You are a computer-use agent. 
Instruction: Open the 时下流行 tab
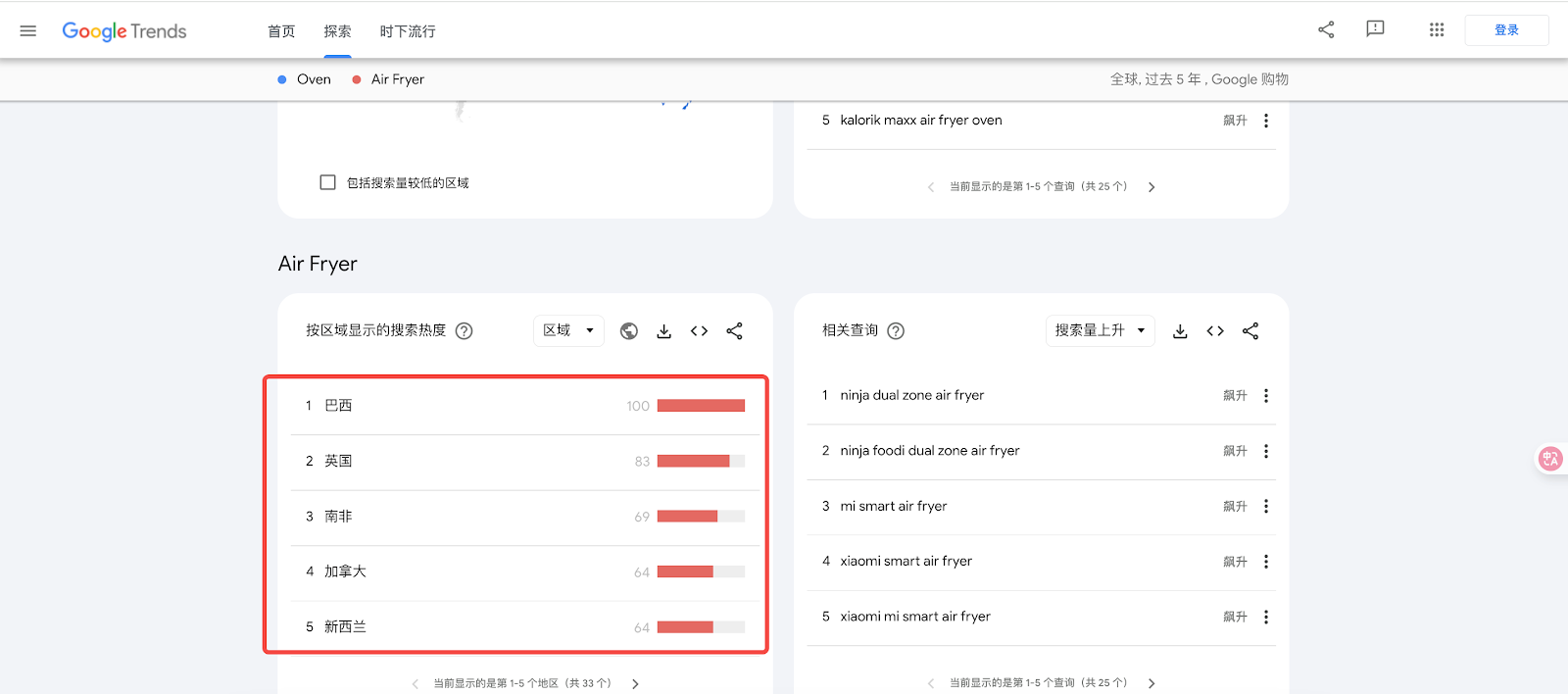[408, 31]
